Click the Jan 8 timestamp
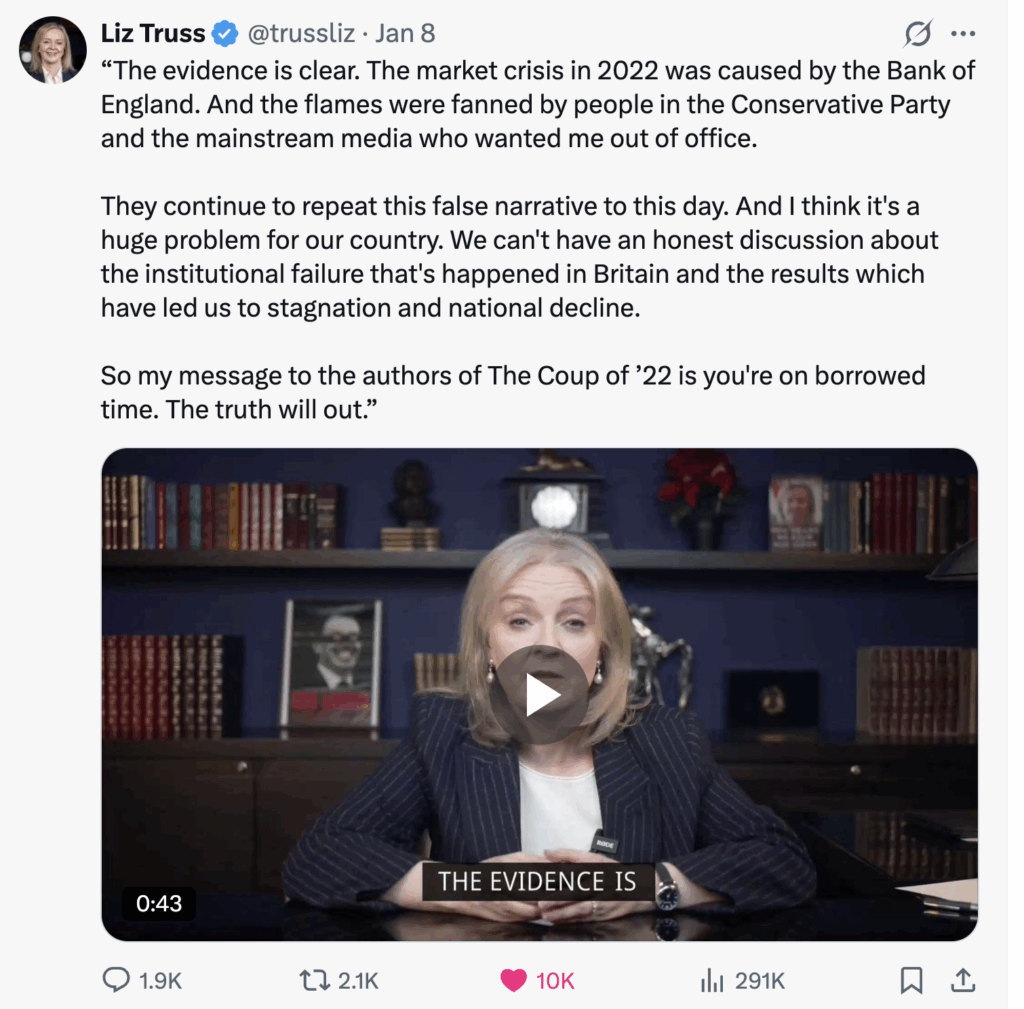1024x1009 pixels. 405,33
